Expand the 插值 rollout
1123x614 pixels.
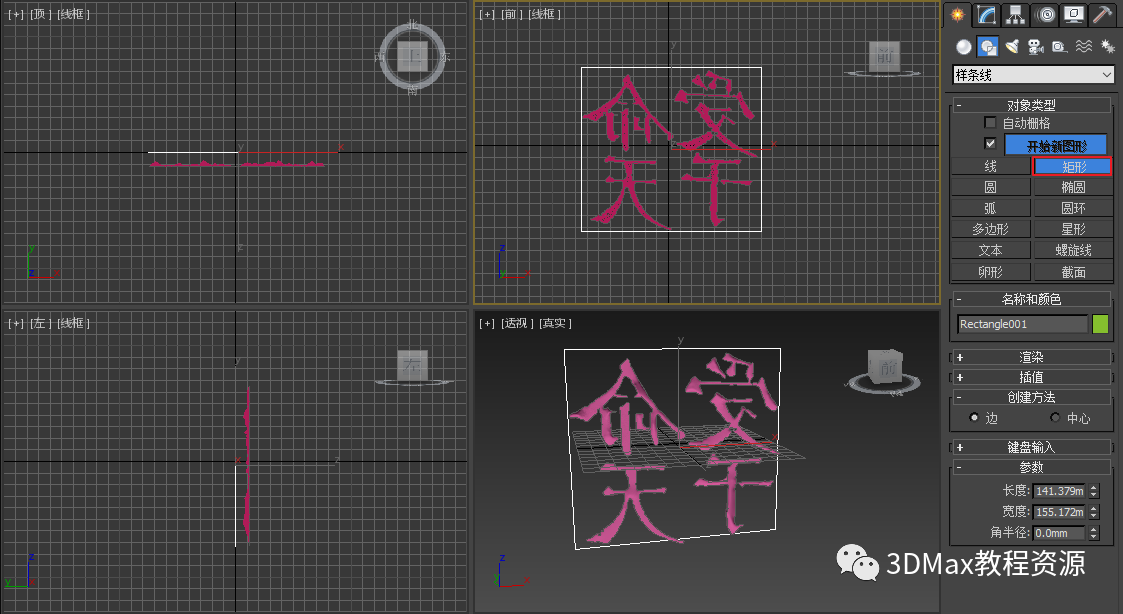pyautogui.click(x=1031, y=377)
